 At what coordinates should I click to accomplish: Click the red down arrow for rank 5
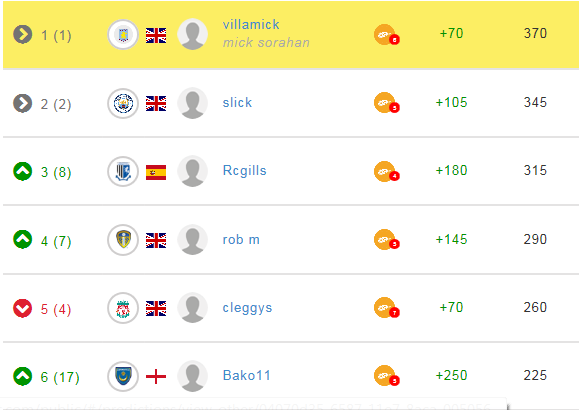23,308
